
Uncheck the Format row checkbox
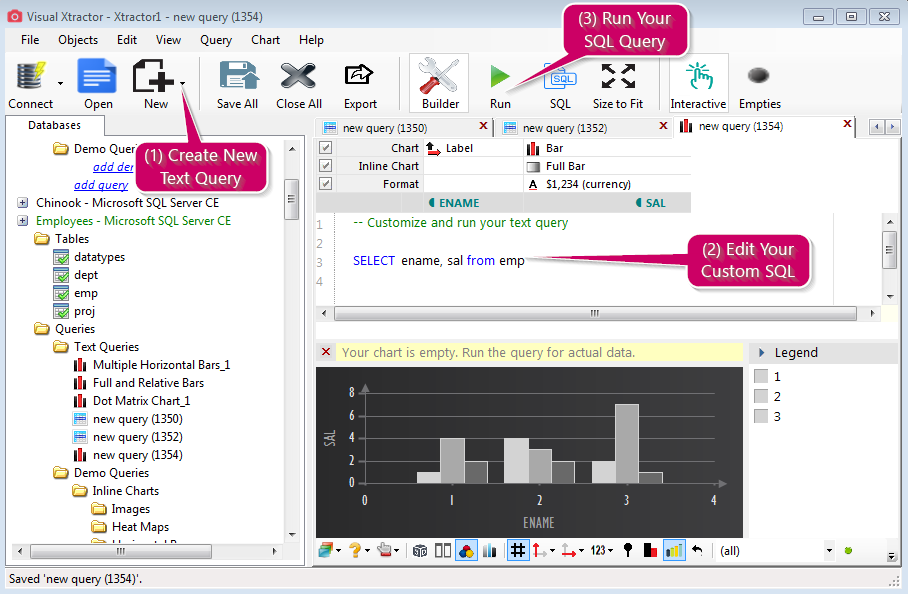point(325,183)
